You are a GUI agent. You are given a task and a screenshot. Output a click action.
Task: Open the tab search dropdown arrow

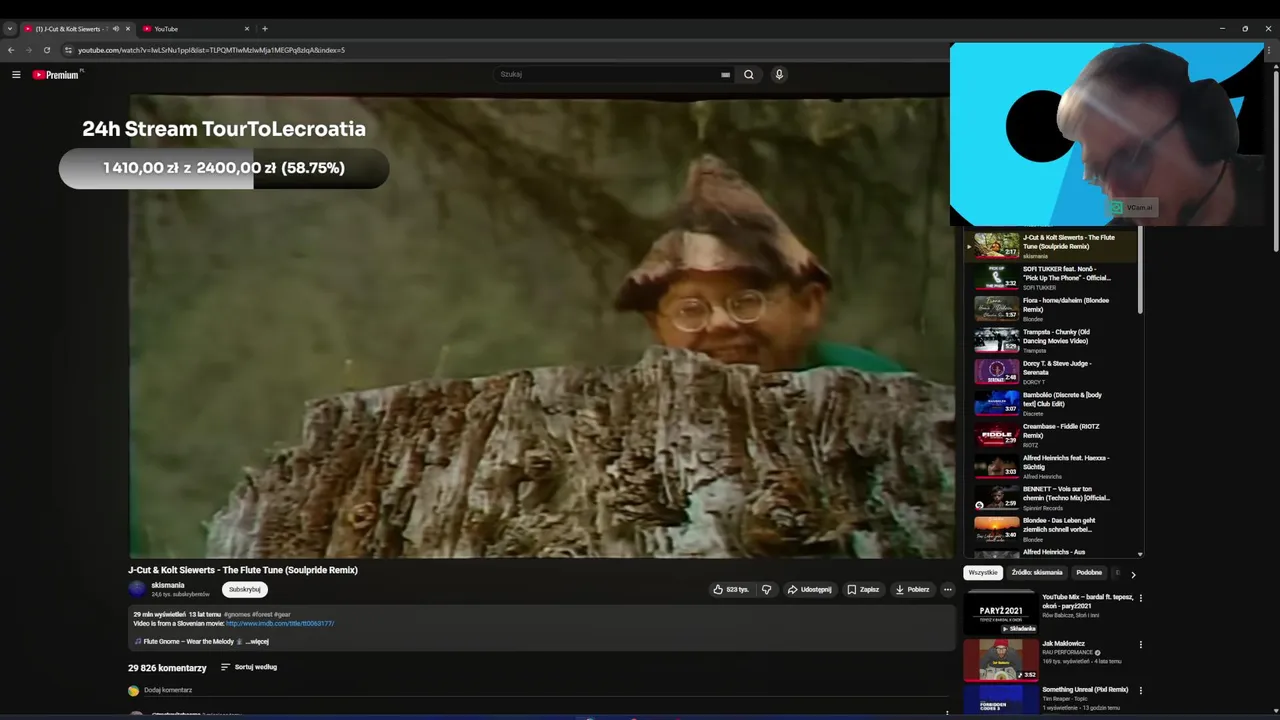(x=9, y=29)
